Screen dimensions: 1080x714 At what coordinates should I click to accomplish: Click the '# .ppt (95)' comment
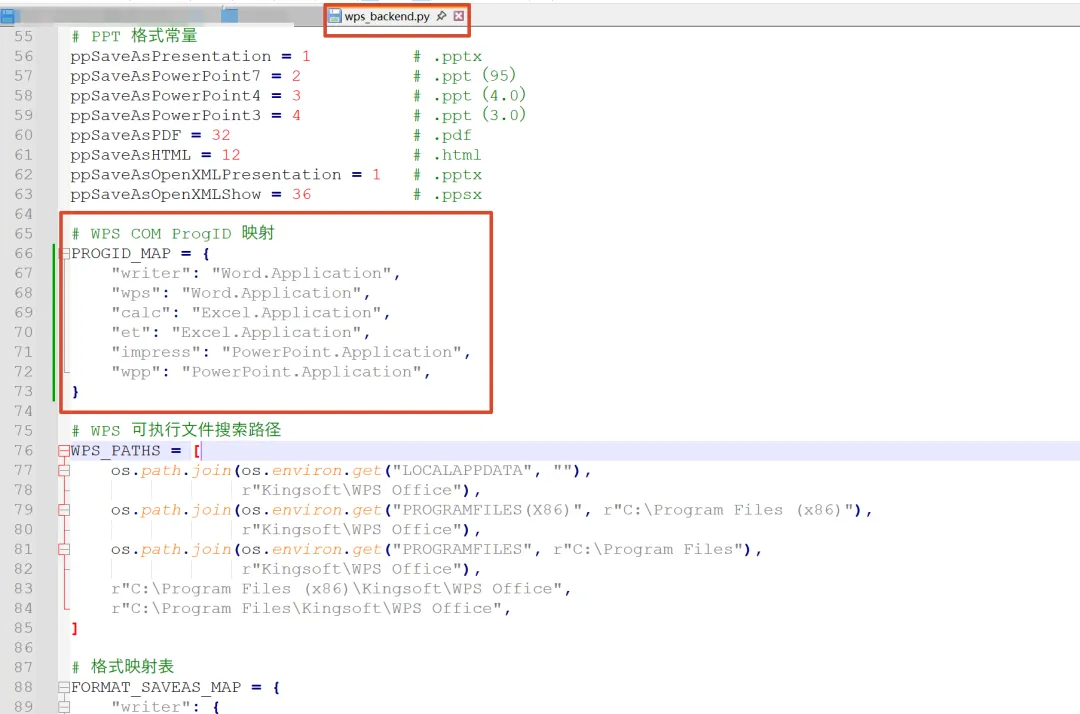(464, 76)
